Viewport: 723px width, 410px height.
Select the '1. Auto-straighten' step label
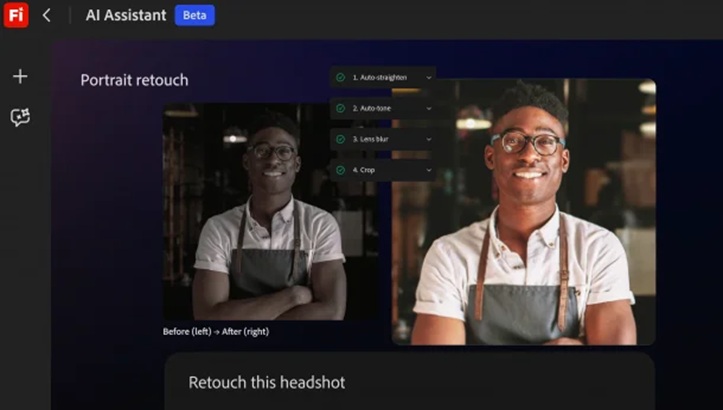click(x=378, y=77)
